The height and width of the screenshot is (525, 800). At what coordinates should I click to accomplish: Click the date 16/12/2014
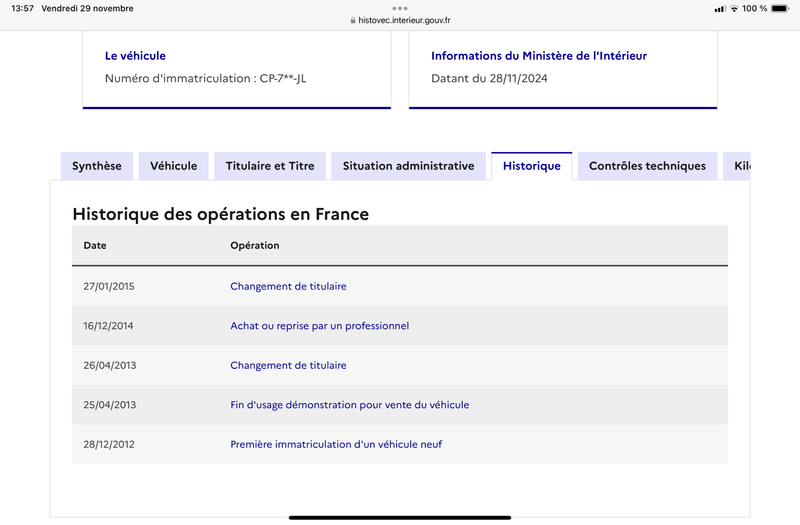tap(108, 326)
